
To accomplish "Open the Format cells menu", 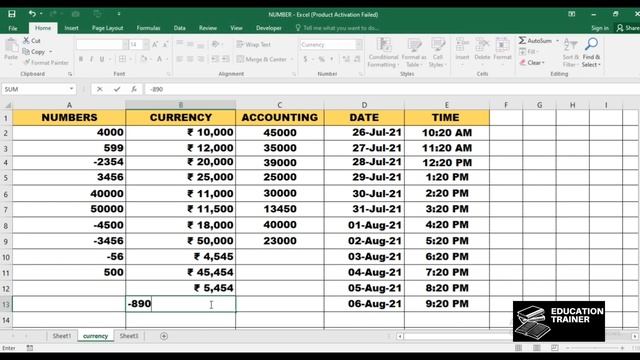I will (x=502, y=51).
